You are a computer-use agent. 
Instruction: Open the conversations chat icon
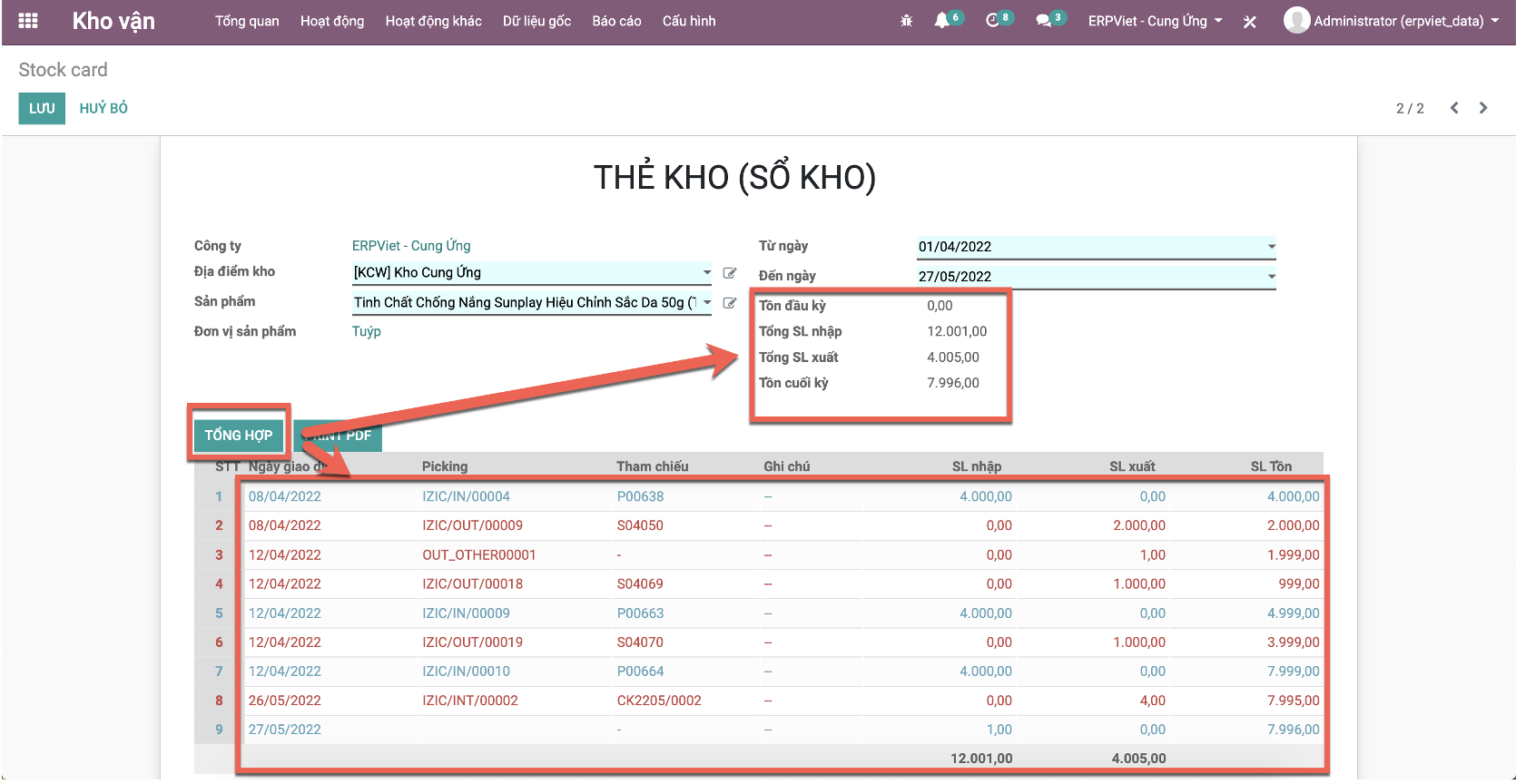pos(1044,21)
